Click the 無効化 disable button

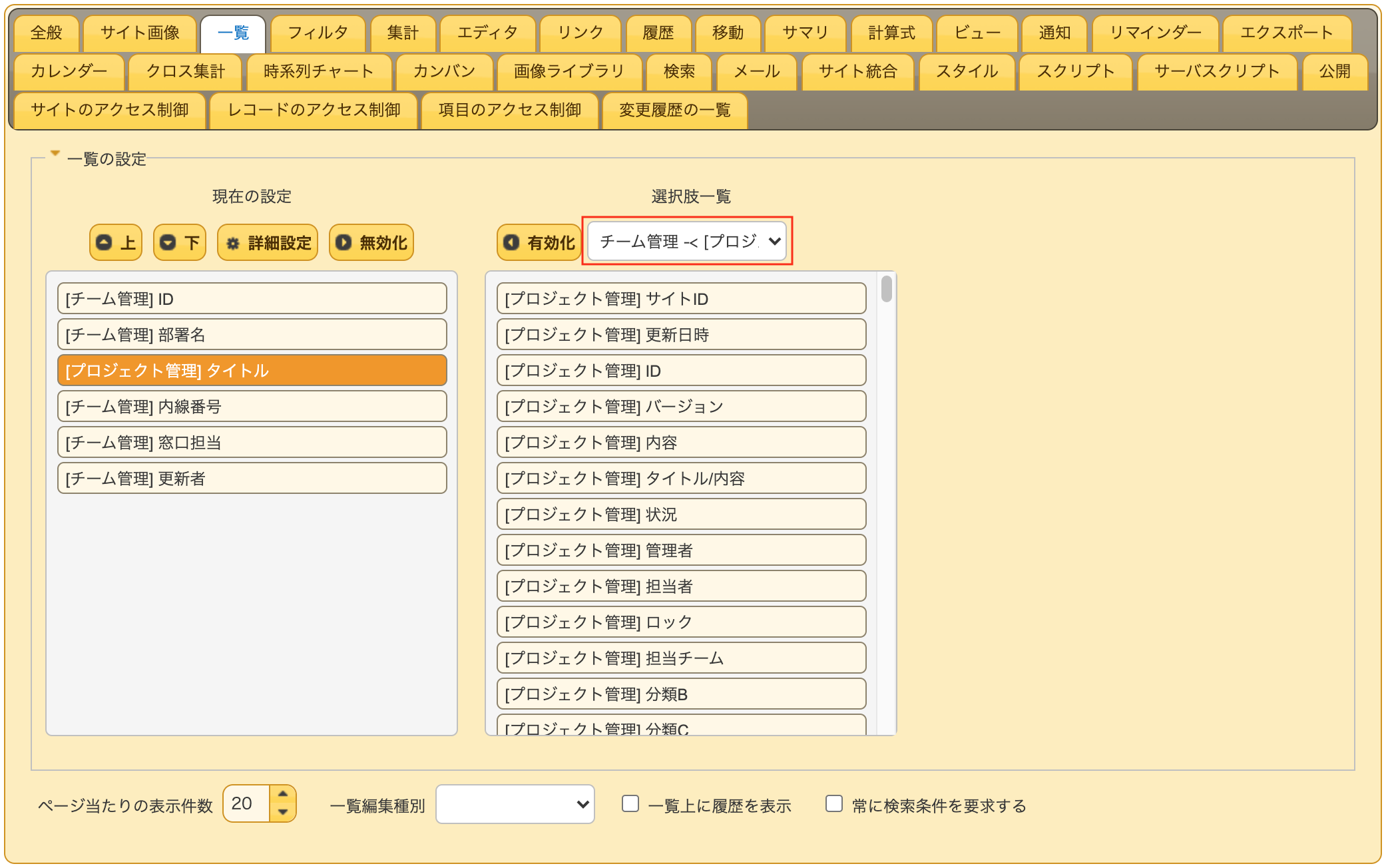[371, 242]
